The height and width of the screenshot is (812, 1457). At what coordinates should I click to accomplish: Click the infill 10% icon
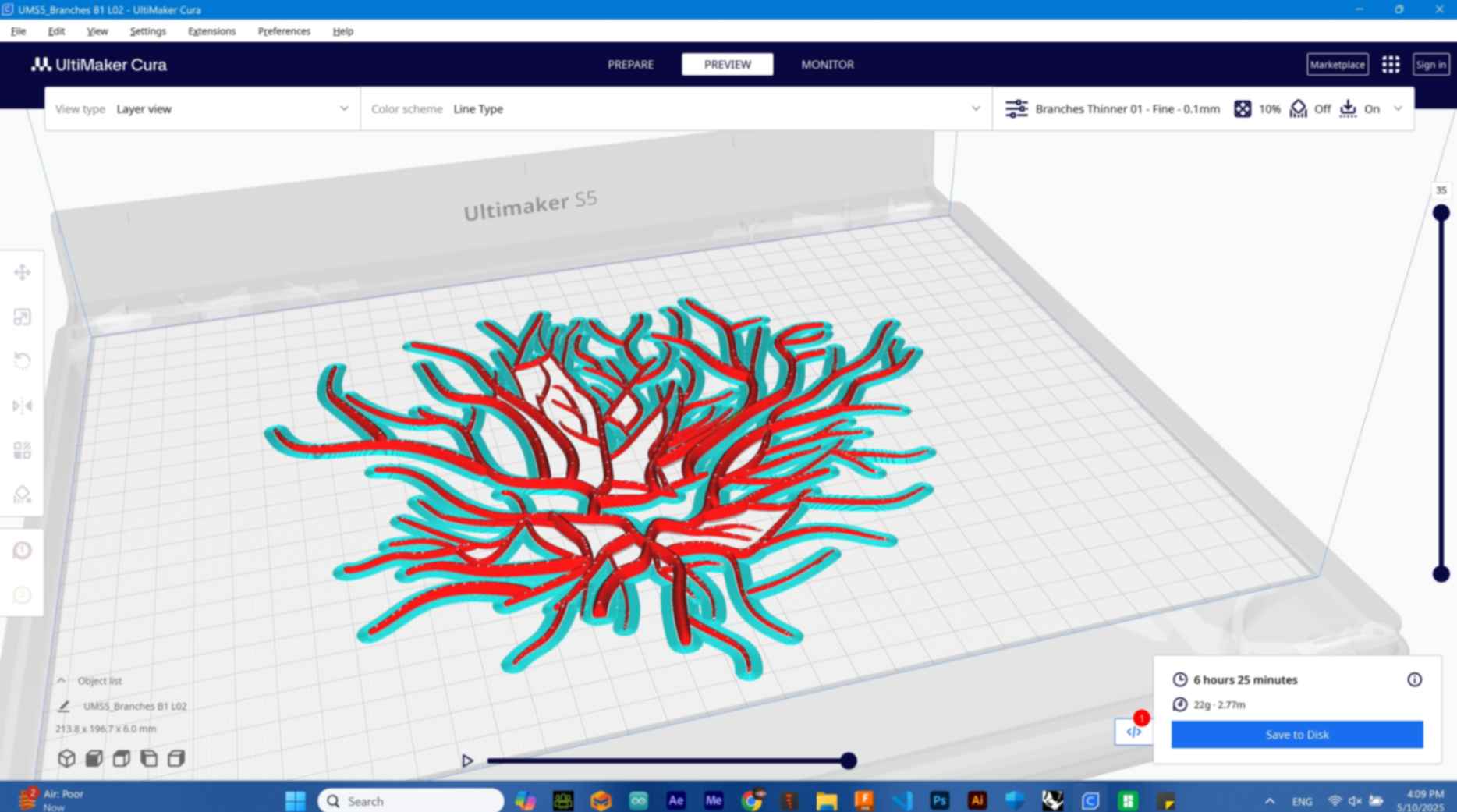coord(1243,109)
